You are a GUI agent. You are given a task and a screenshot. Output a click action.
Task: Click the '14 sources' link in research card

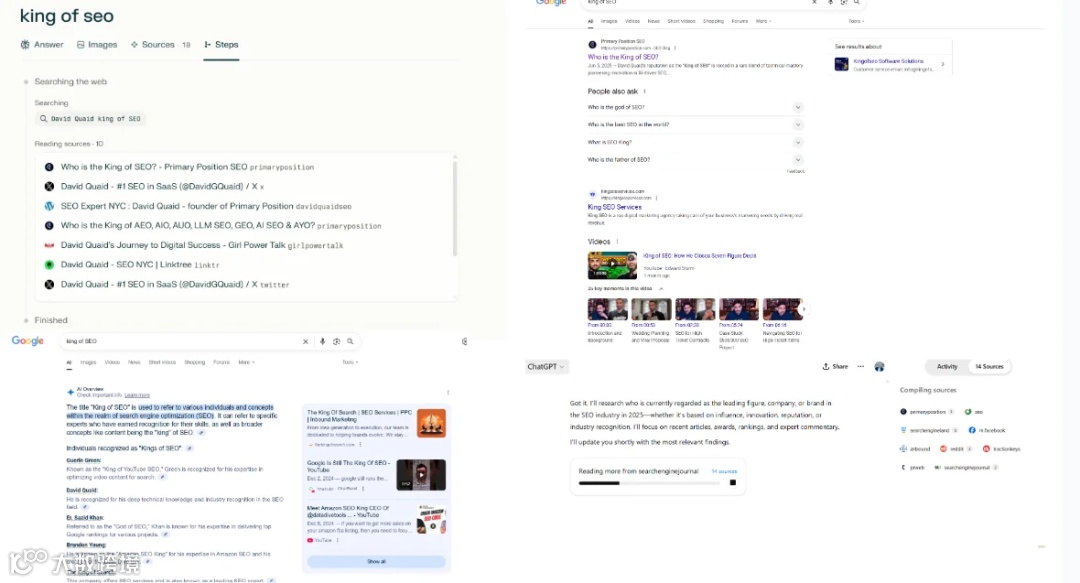[724, 471]
